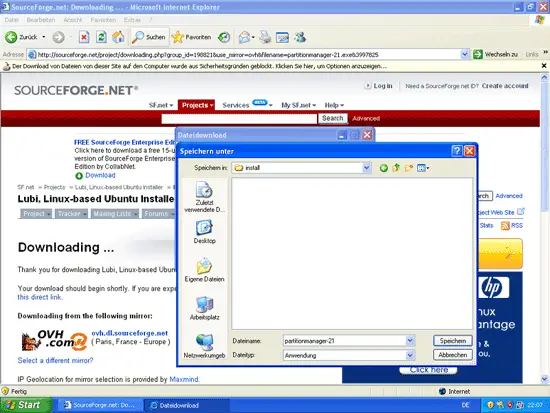Open the Datei menu
The width and height of the screenshot is (550, 413).
12,20
